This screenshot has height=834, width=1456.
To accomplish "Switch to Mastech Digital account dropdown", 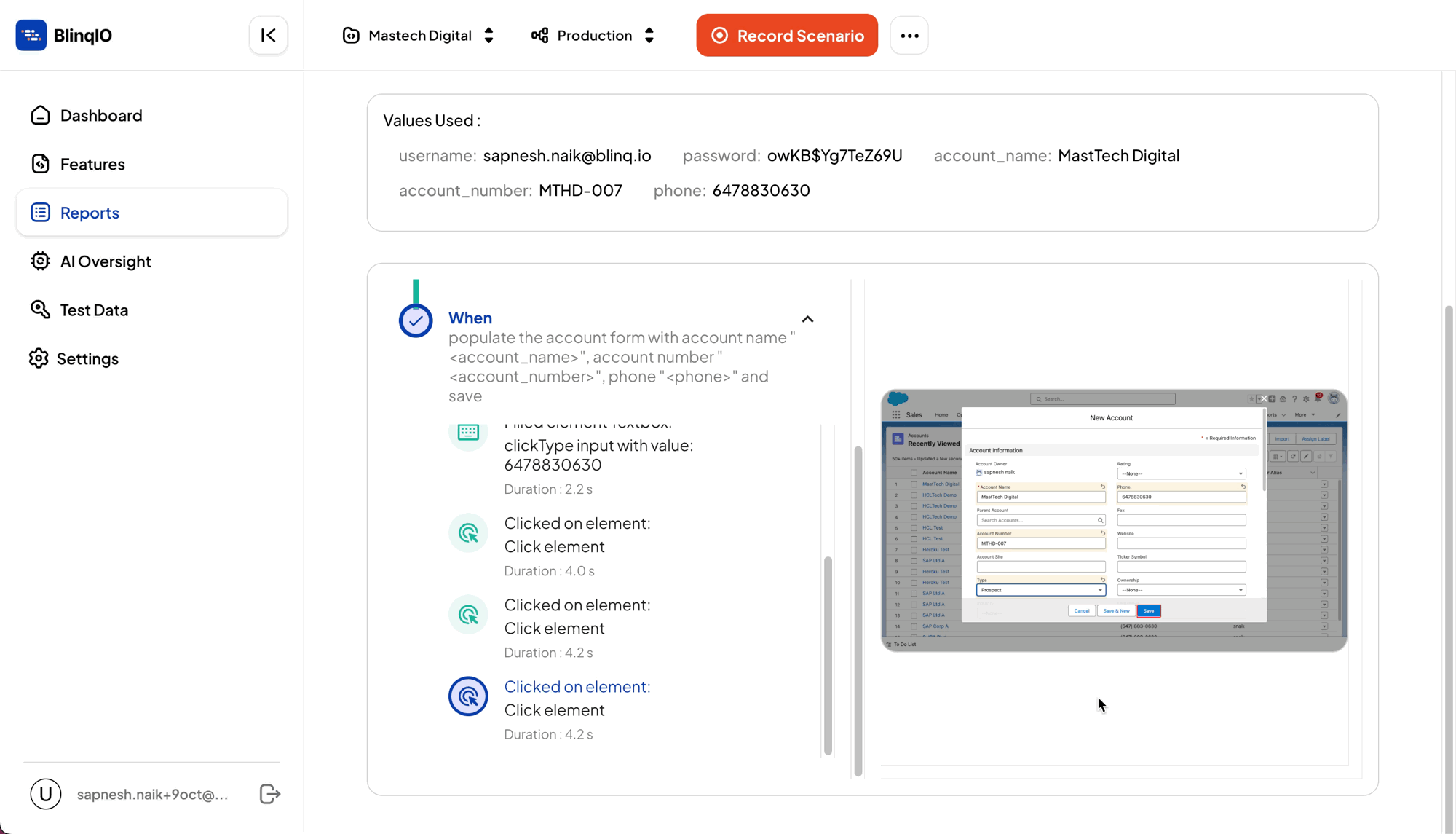I will click(x=417, y=35).
